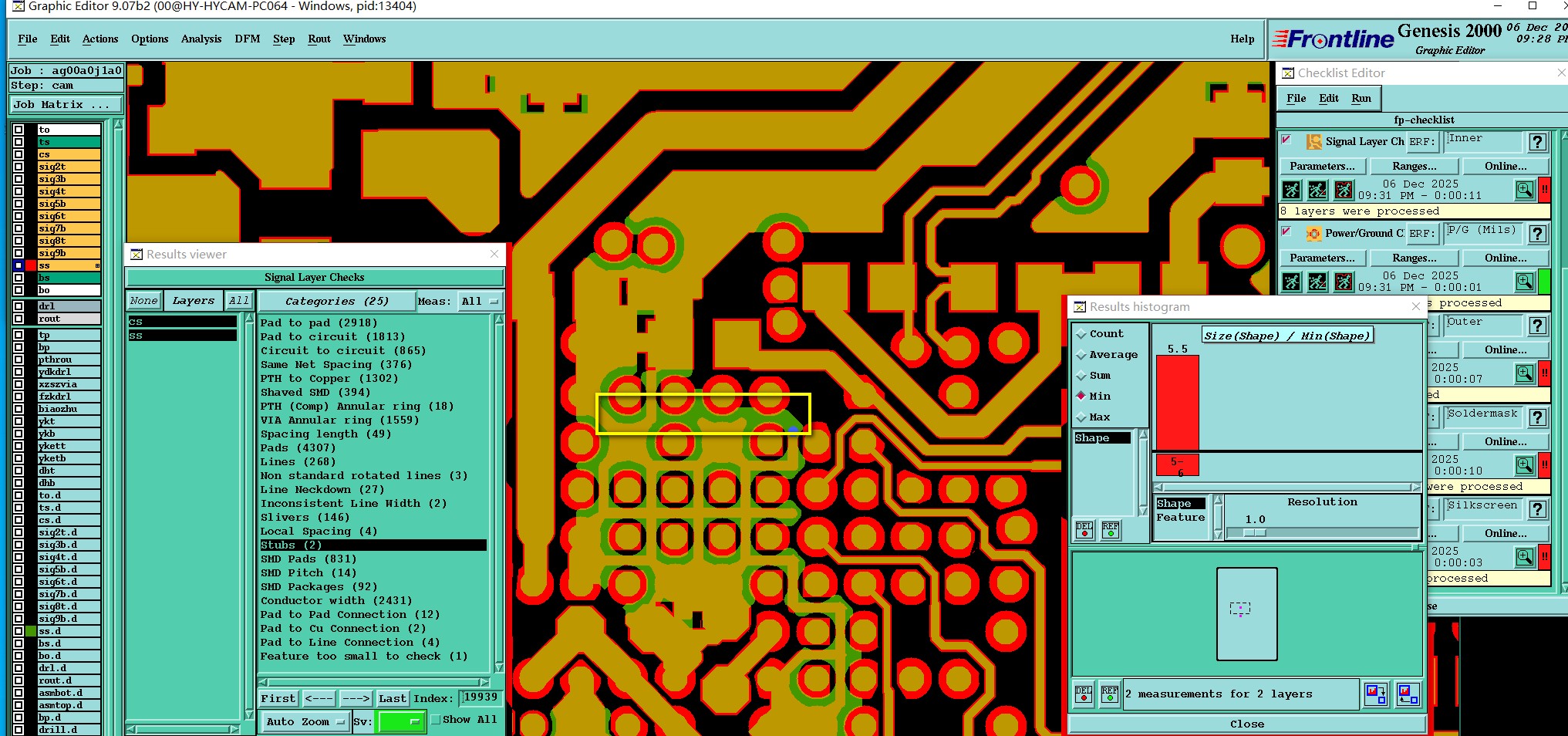
Task: Click DEL icon under histogram Shape list
Action: tap(1084, 530)
